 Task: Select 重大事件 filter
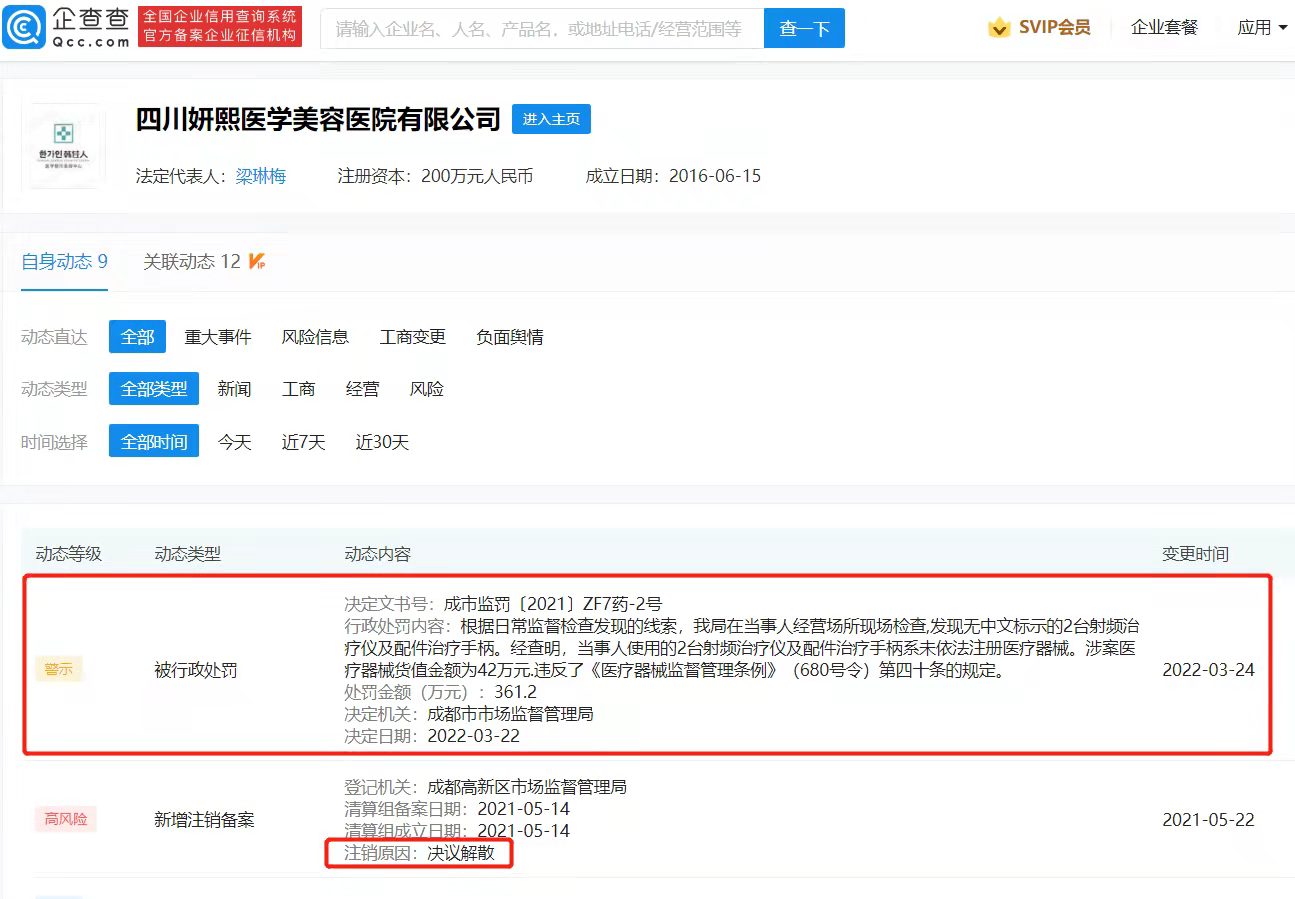[218, 337]
